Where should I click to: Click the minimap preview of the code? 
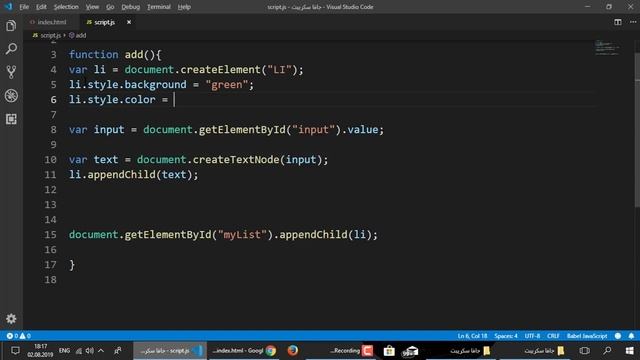tap(607, 47)
